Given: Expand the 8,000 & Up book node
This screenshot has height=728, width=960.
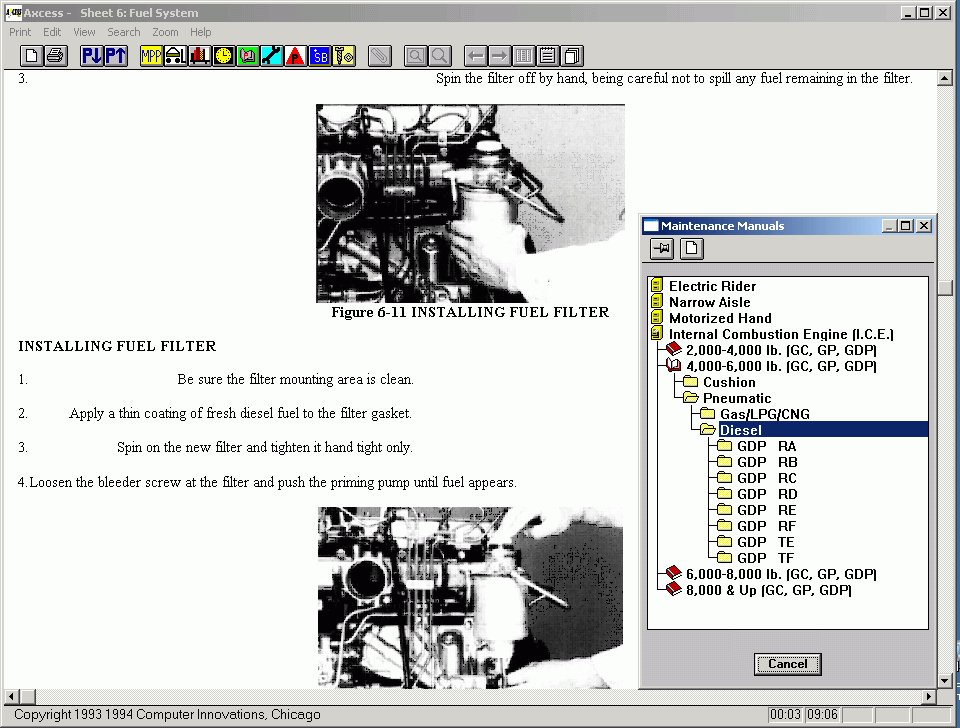Looking at the screenshot, I should tap(673, 589).
